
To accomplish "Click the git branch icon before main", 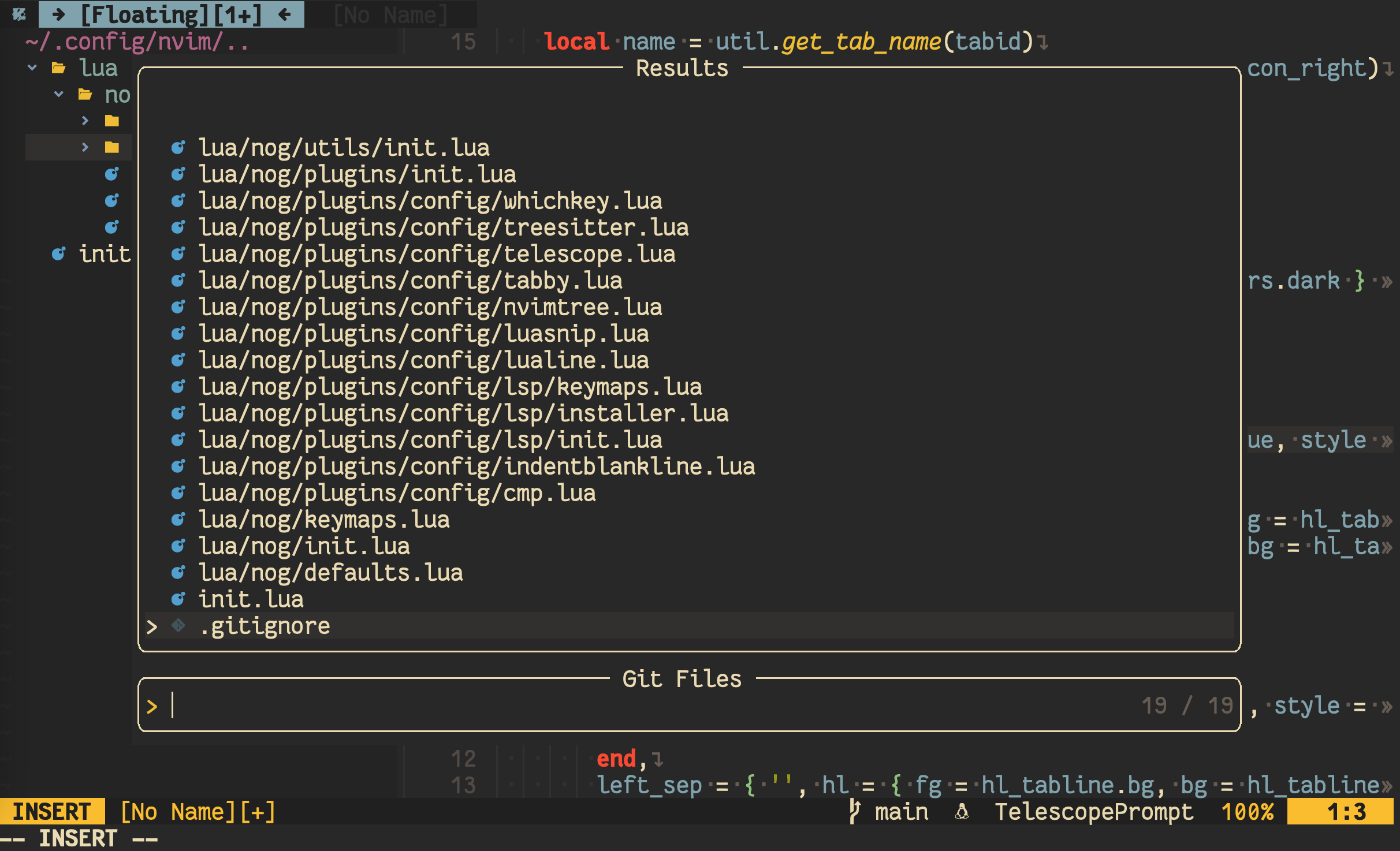I will tap(854, 812).
